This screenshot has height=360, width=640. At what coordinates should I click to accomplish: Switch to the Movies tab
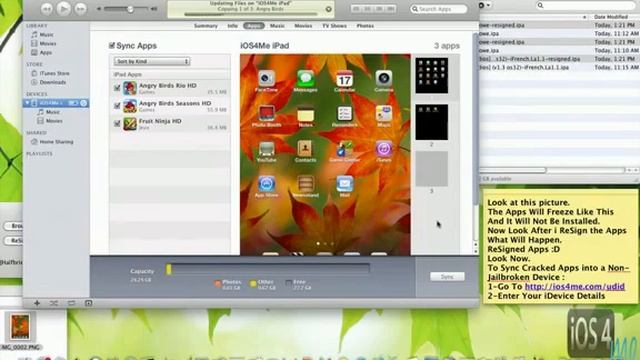303,26
